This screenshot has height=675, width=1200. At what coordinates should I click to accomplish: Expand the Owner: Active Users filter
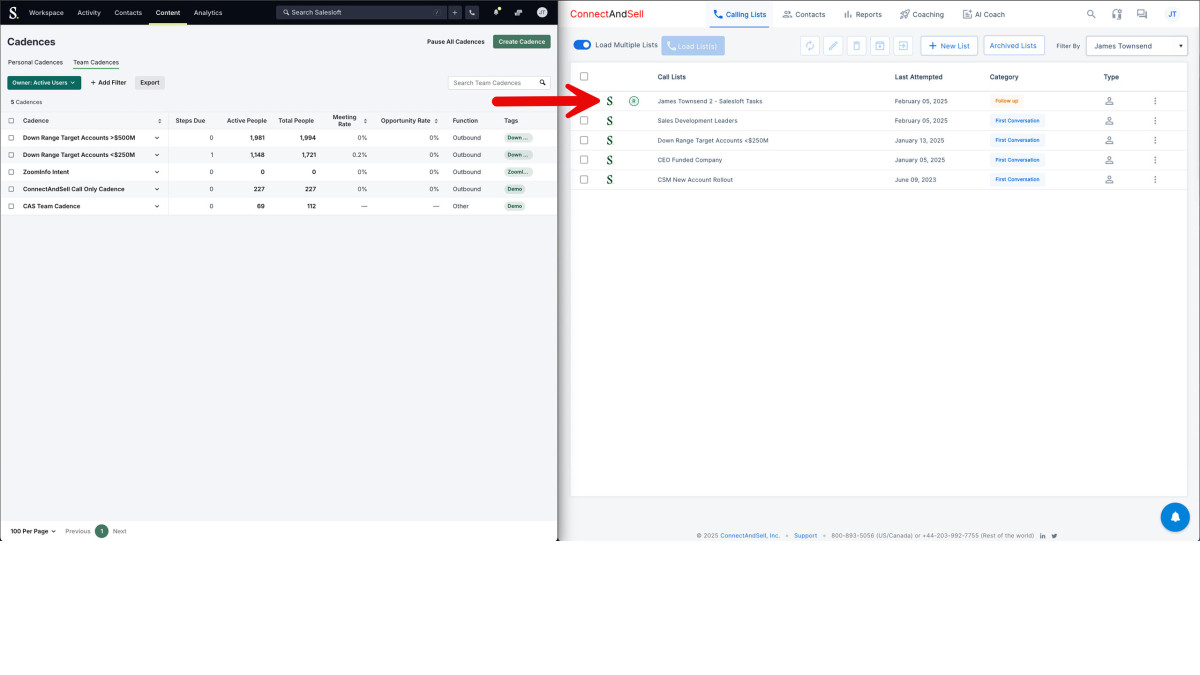pyautogui.click(x=44, y=83)
